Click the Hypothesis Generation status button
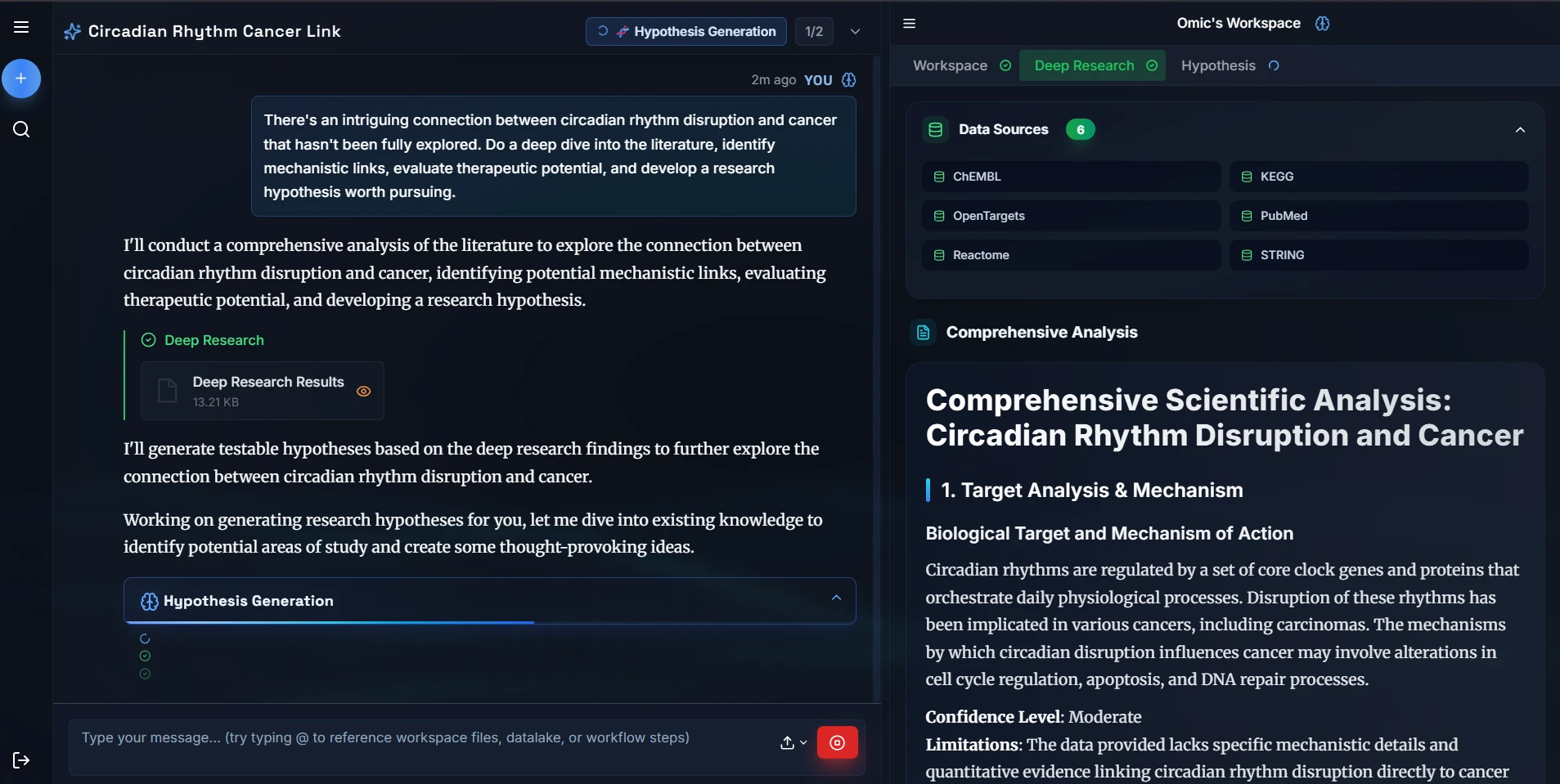 [x=686, y=32]
